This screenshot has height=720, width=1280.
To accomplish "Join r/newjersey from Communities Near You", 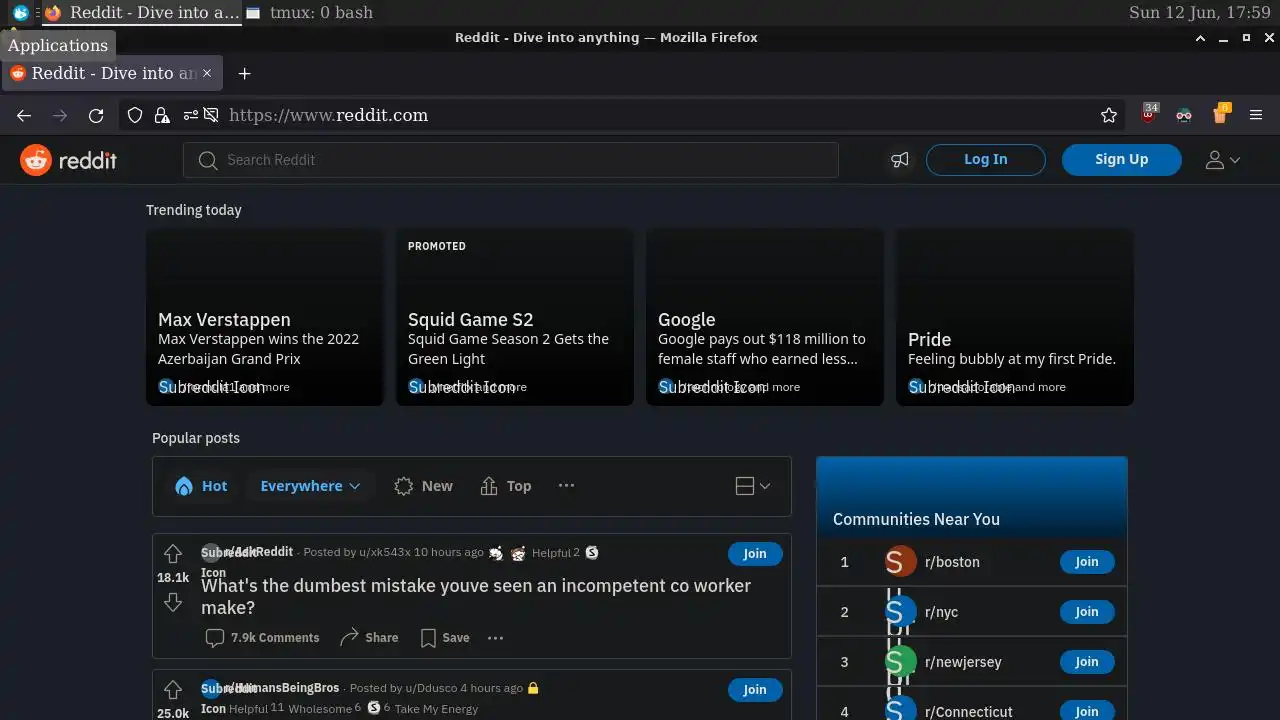I will click(1087, 662).
